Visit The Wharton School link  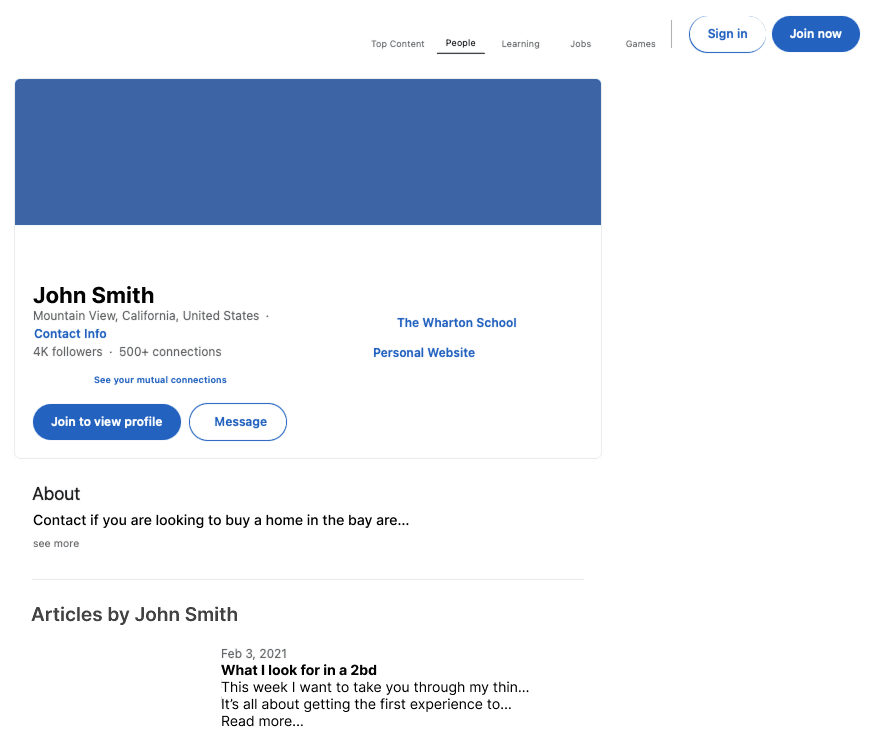(456, 323)
